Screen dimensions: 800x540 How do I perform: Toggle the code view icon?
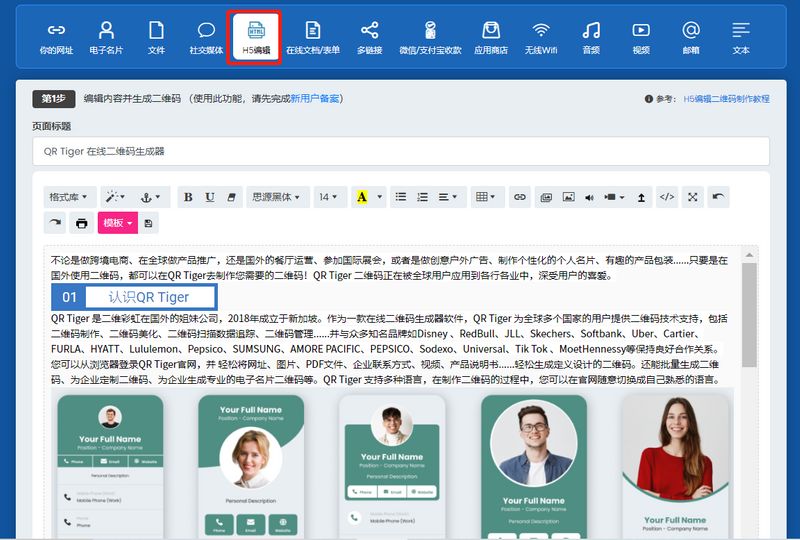click(x=667, y=197)
